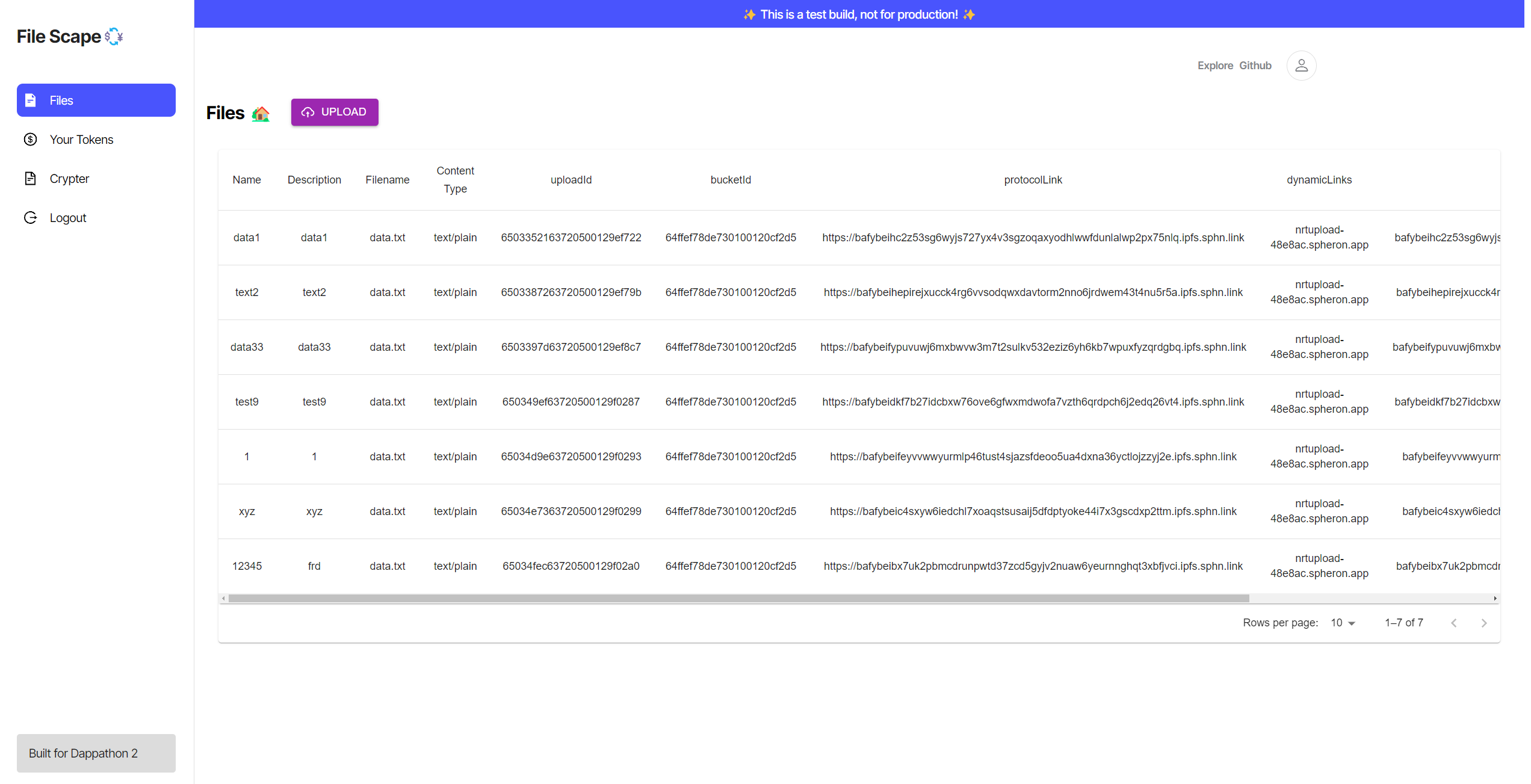Open protocolLink for data1 file
The height and width of the screenshot is (784, 1531).
click(x=1033, y=238)
